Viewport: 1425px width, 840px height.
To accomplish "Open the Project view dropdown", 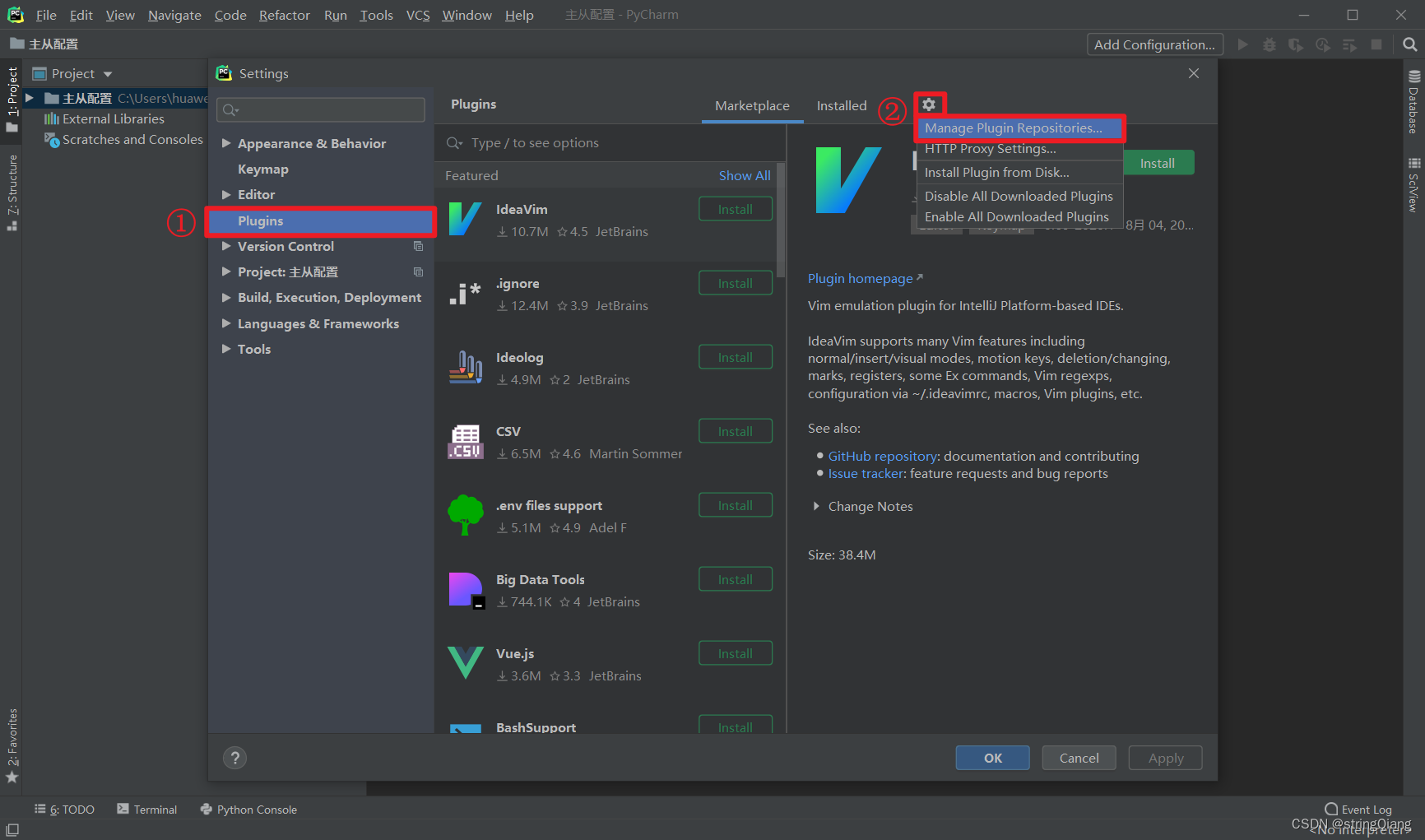I will click(108, 74).
